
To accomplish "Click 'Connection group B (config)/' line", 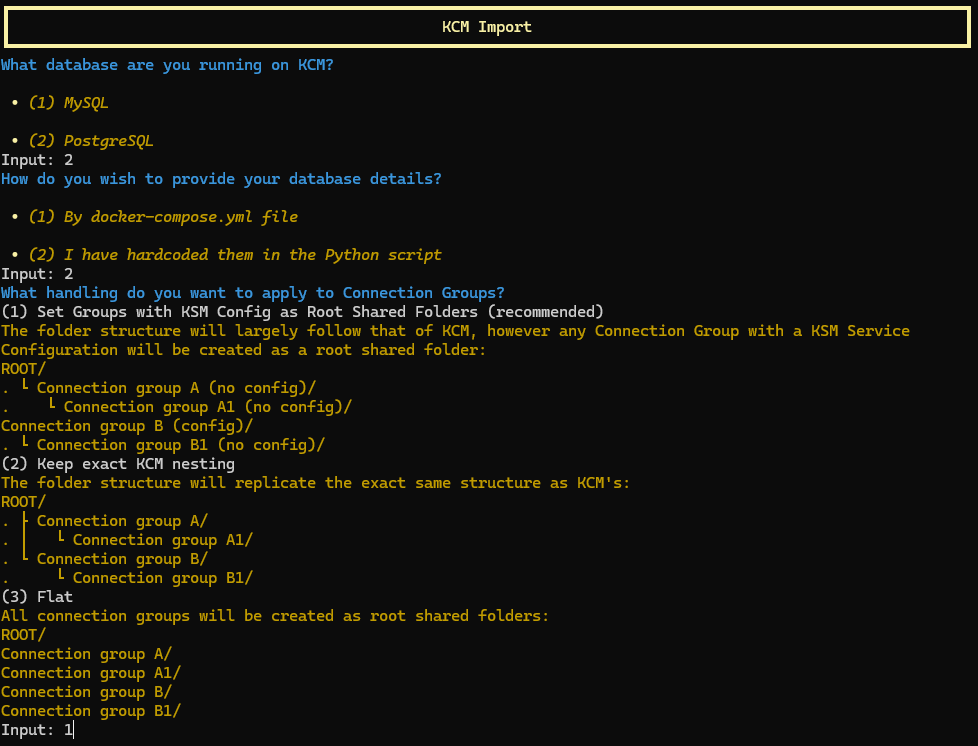I will click(x=127, y=426).
